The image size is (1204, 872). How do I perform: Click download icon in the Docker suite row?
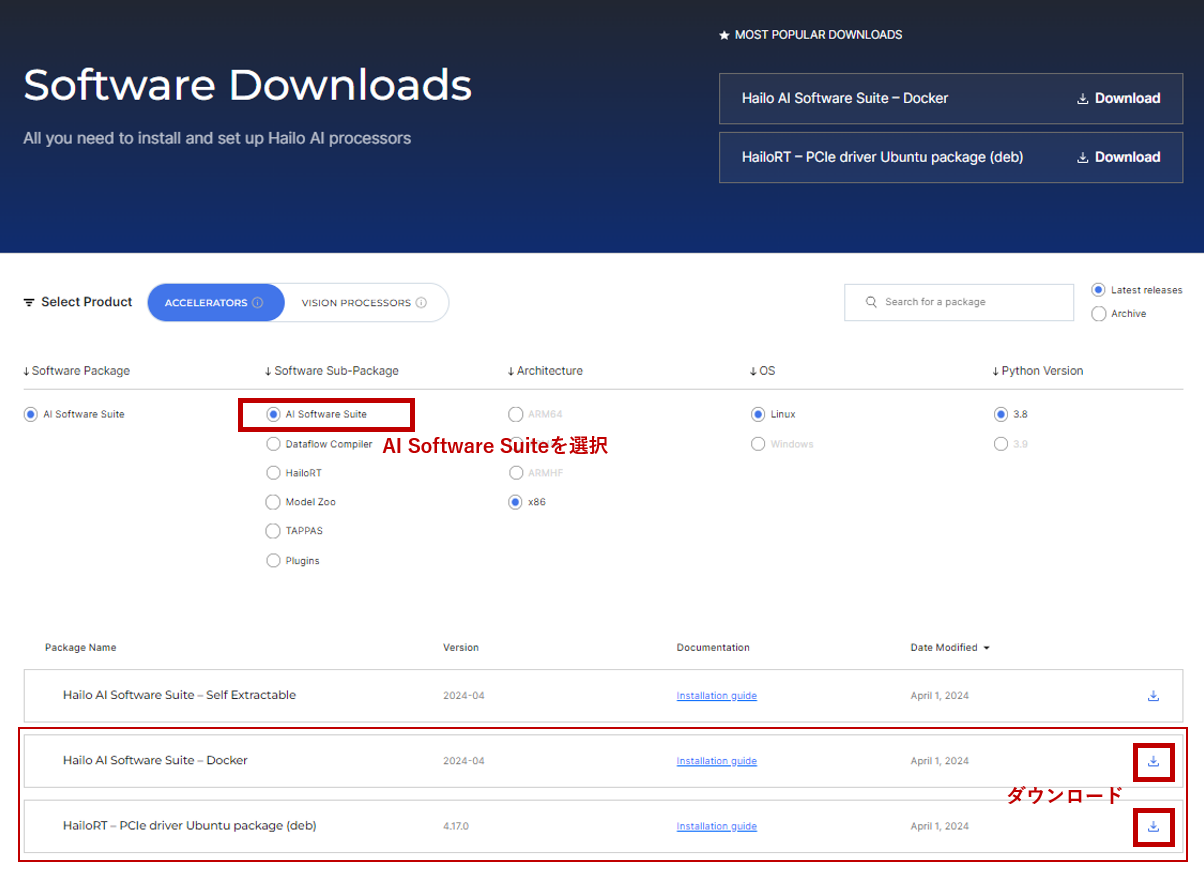click(1153, 761)
